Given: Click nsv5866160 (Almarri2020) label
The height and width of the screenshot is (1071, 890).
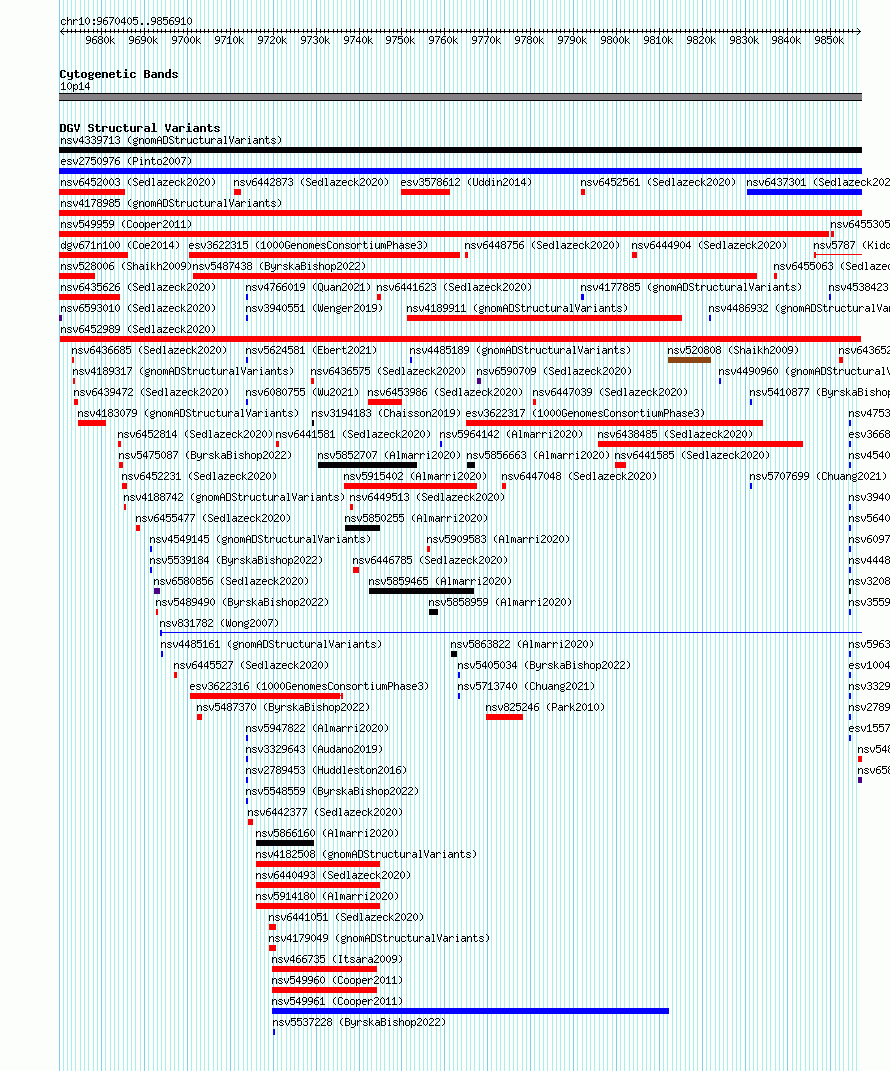Looking at the screenshot, I should [x=327, y=833].
